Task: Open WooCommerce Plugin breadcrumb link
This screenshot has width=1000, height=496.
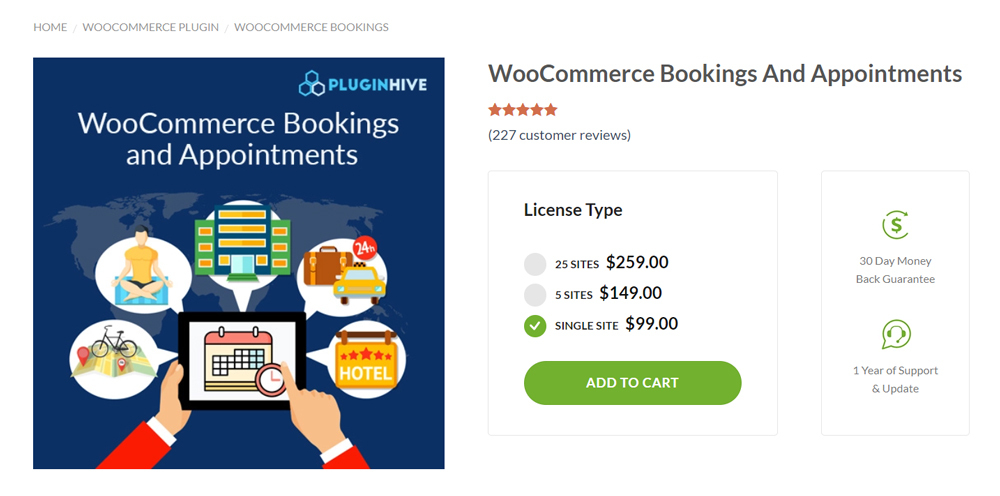Action: point(150,27)
